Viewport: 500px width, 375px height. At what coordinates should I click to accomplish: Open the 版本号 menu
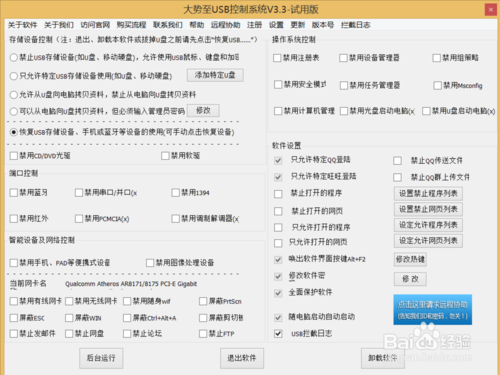point(323,25)
